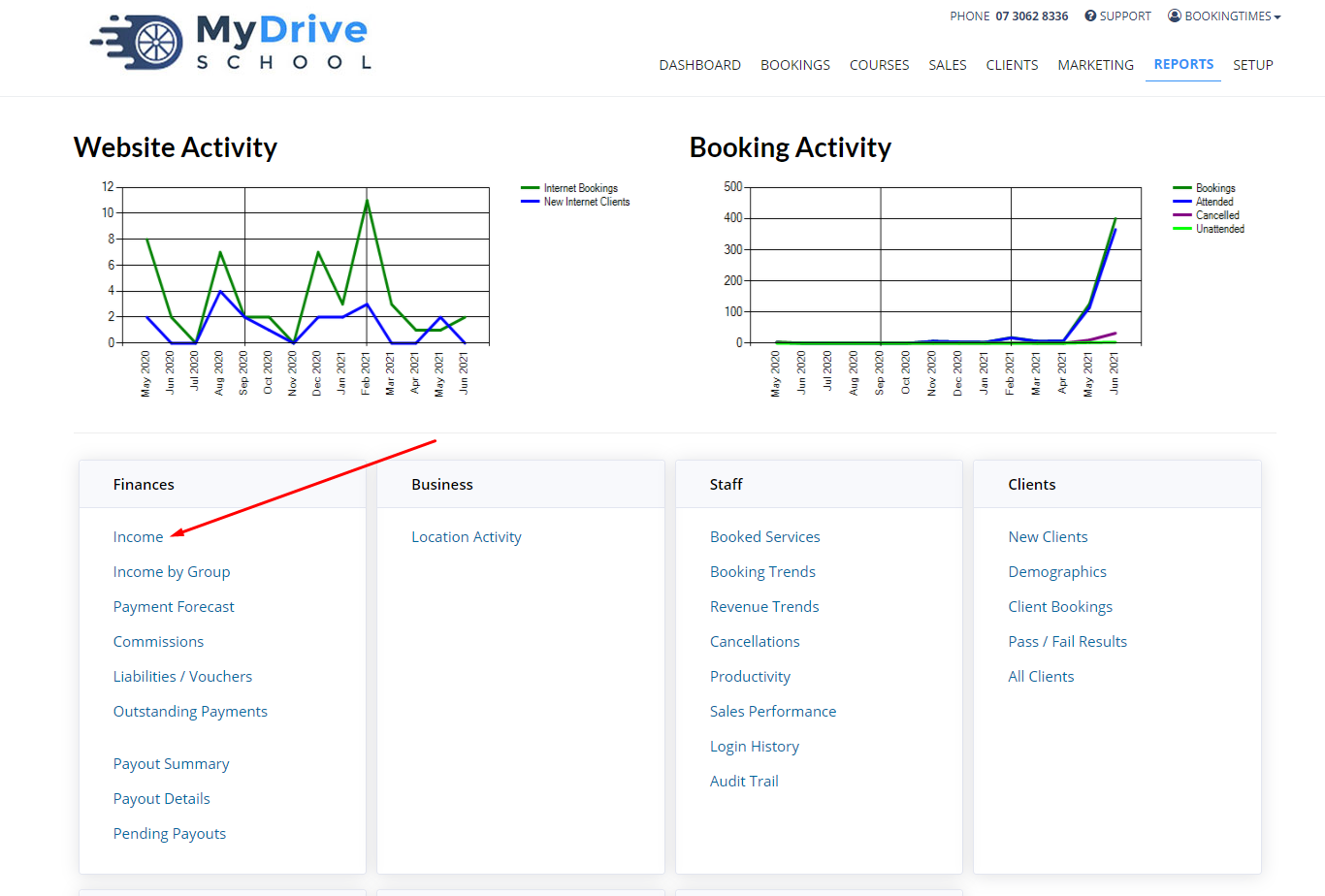This screenshot has width=1325, height=896.
Task: Open Outstanding Payments report
Action: point(190,712)
